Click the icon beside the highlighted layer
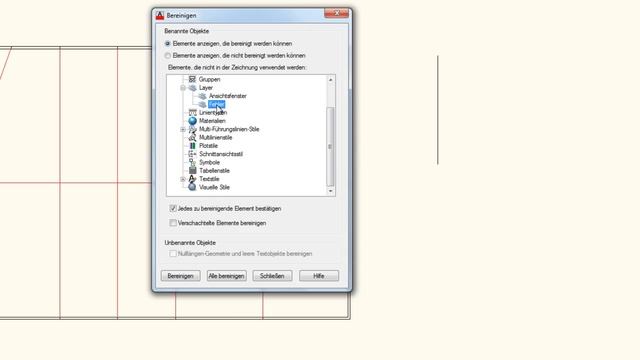The height and width of the screenshot is (360, 640). tap(202, 104)
